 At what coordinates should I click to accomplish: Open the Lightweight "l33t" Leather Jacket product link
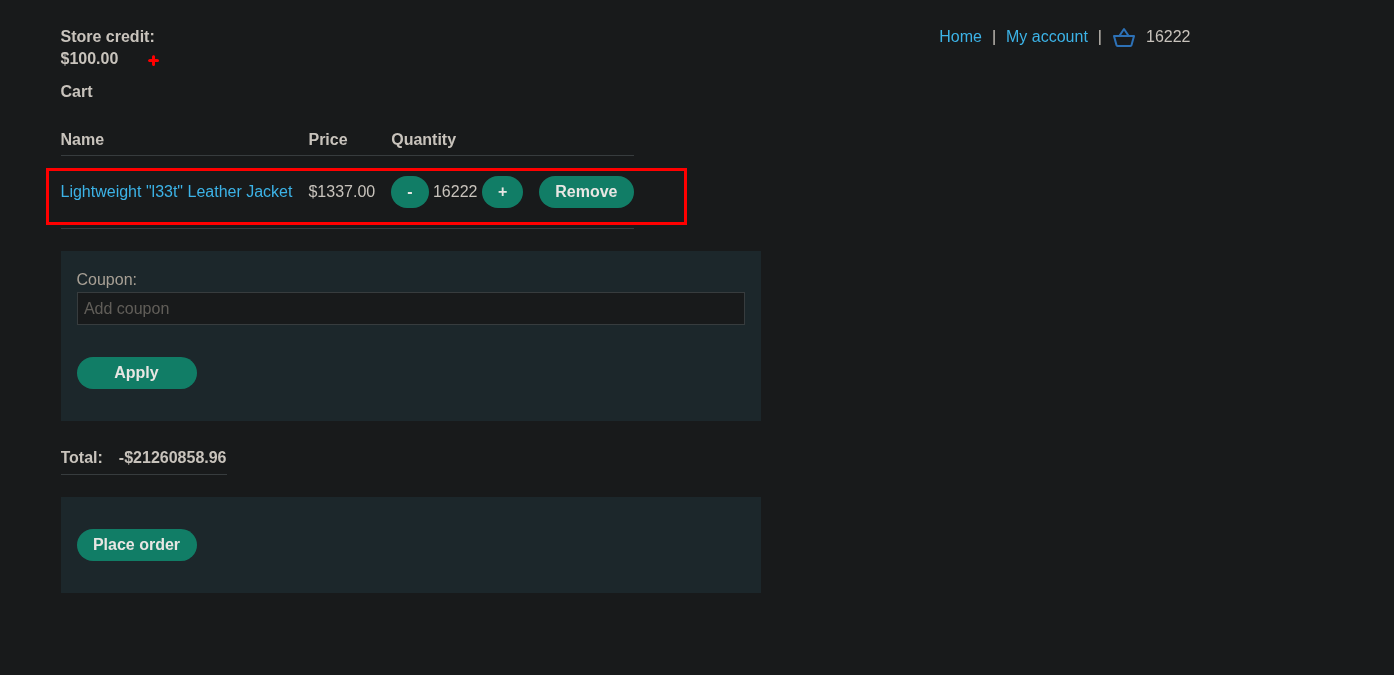coord(176,192)
